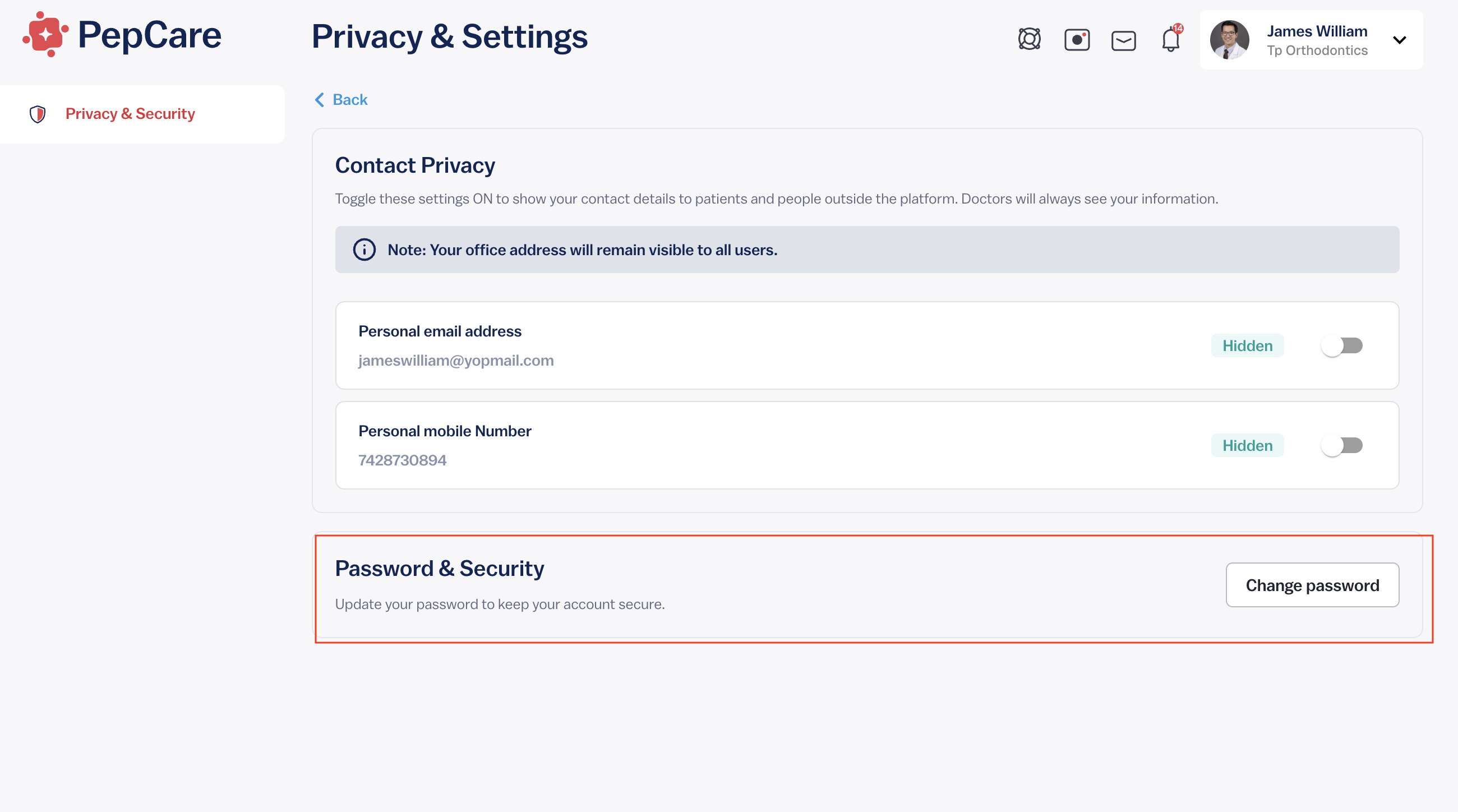Click the James William name label

click(x=1317, y=31)
